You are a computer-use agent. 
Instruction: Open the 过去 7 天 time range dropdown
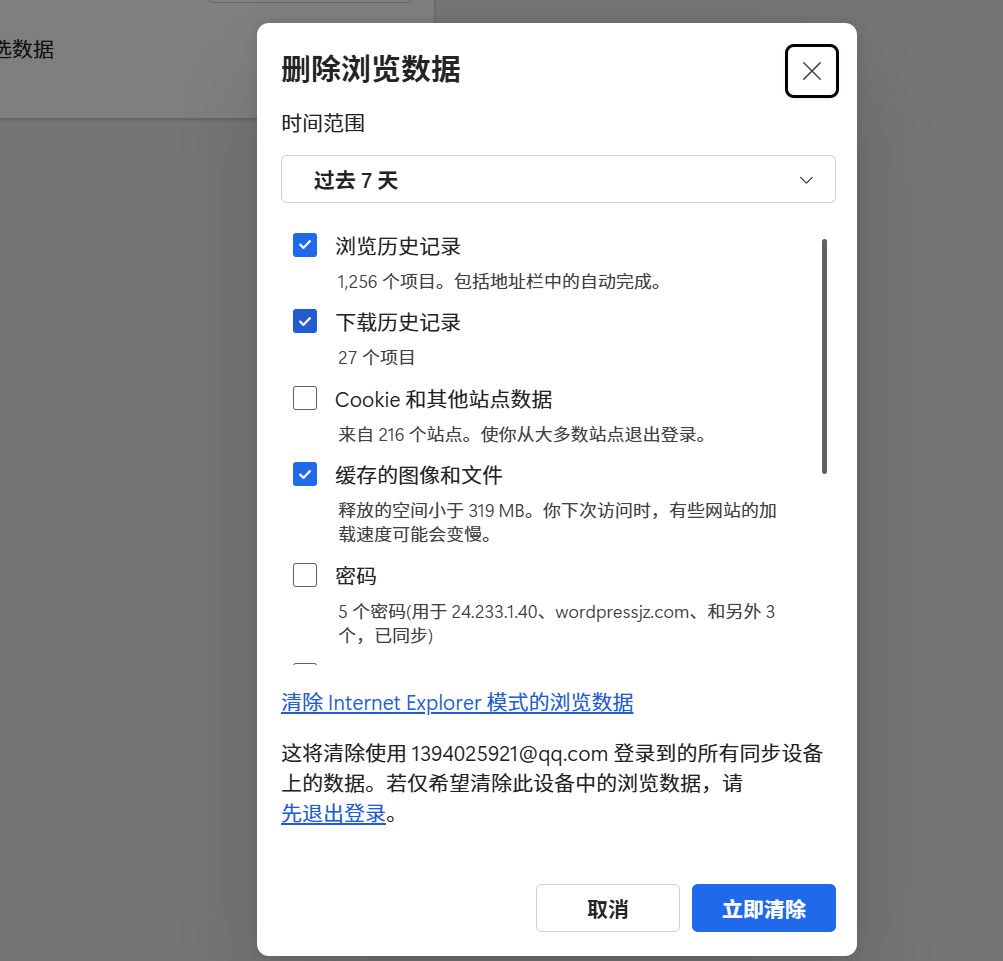(558, 179)
